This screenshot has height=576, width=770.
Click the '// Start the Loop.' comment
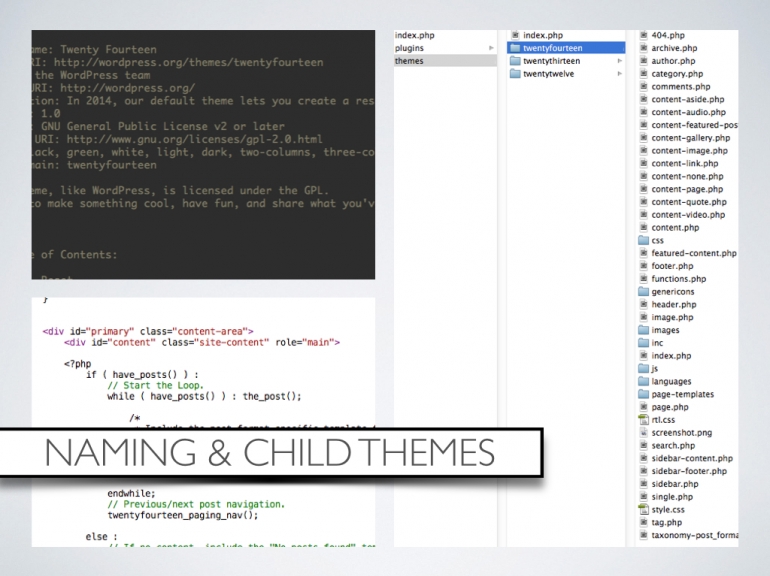click(155, 385)
